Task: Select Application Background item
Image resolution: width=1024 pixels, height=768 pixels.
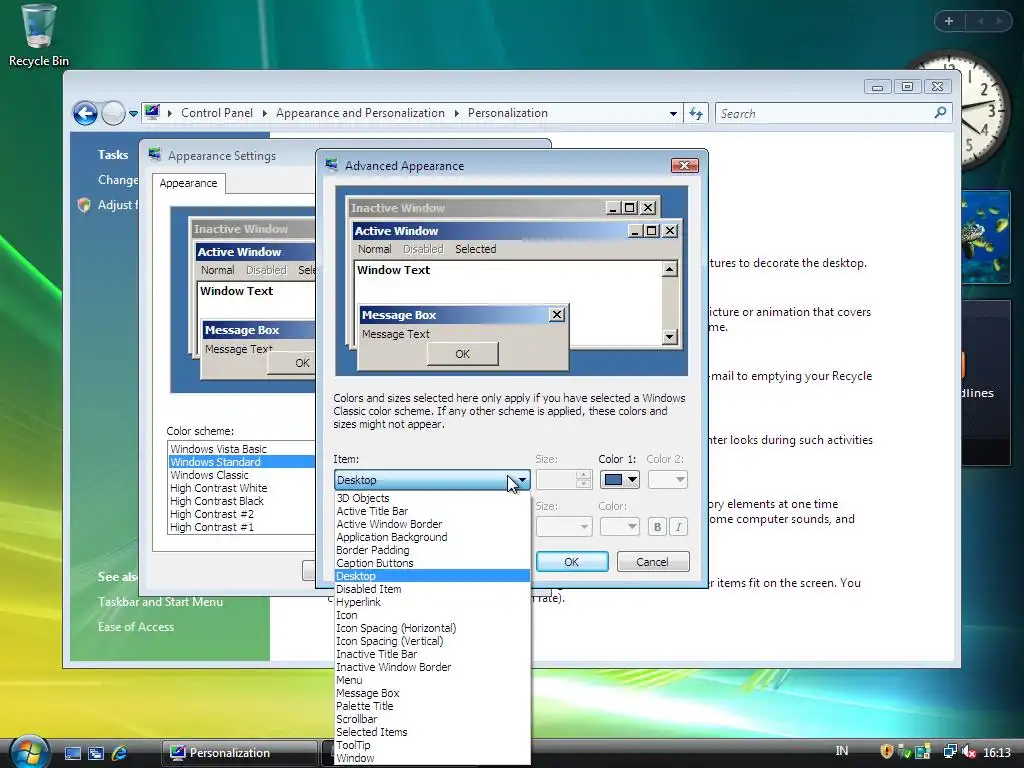Action: (432, 537)
